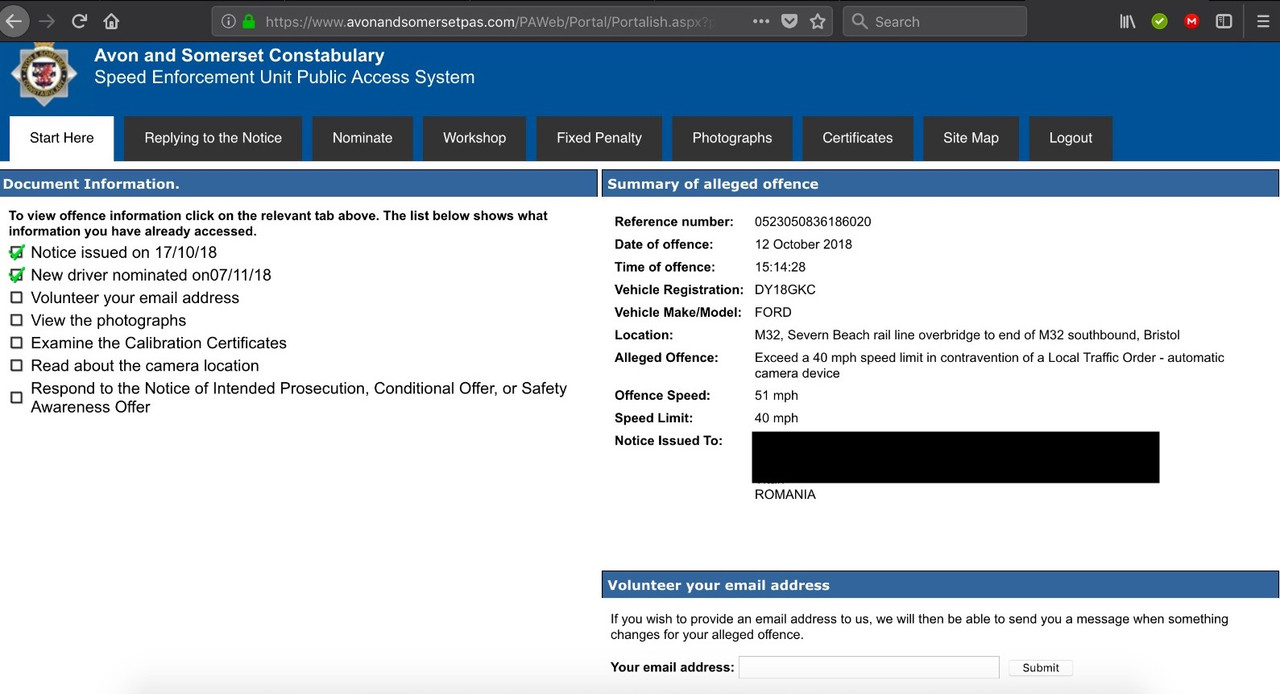Bookmark this page with the star icon
The width and height of the screenshot is (1280, 694).
pyautogui.click(x=818, y=21)
